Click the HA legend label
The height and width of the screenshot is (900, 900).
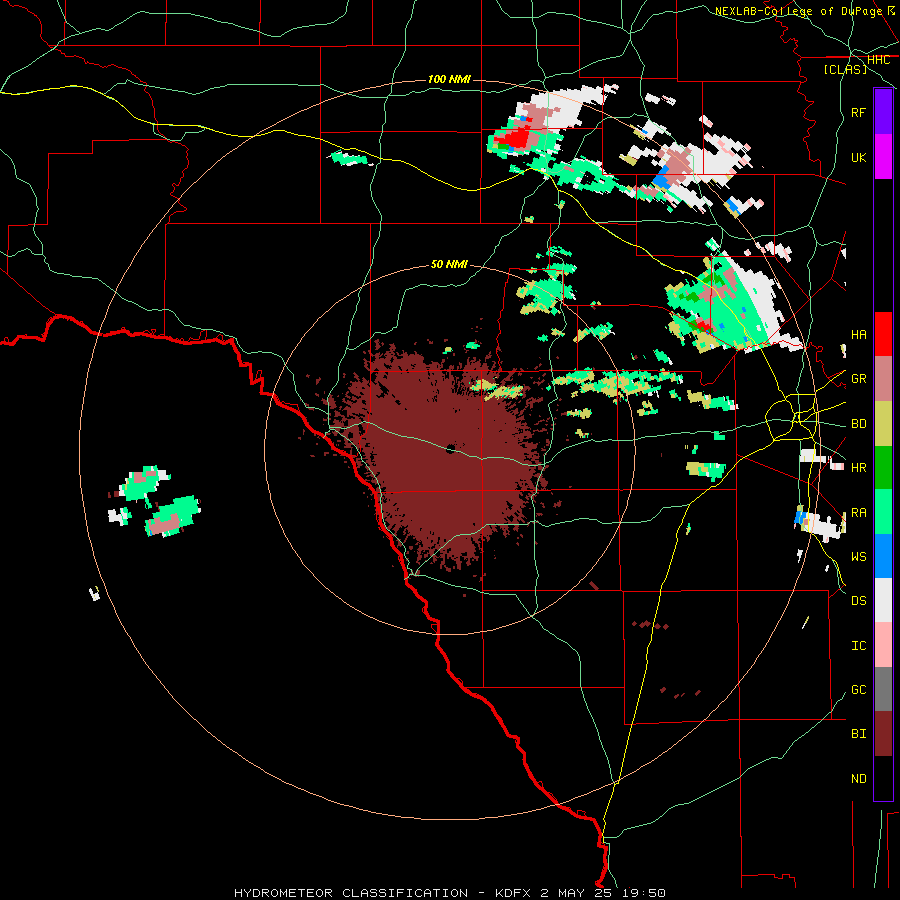[x=859, y=334]
